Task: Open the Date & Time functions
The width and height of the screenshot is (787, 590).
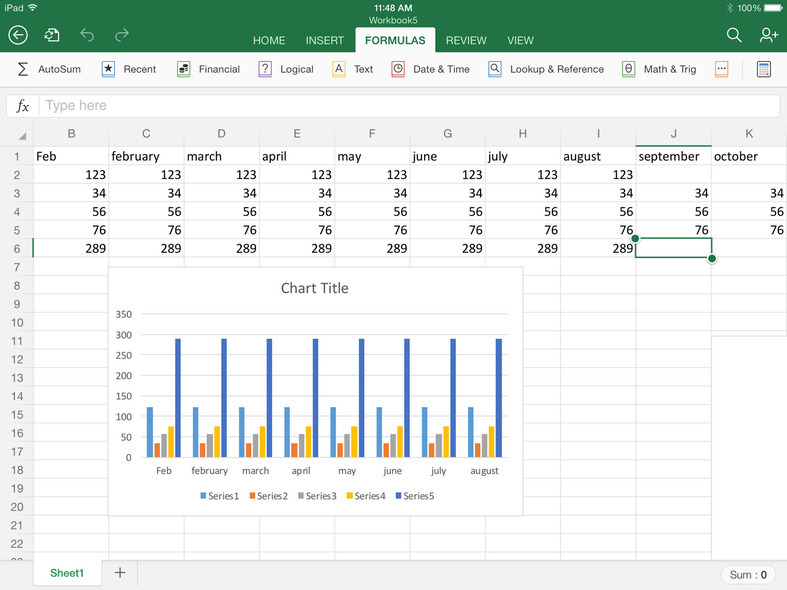Action: [x=430, y=69]
